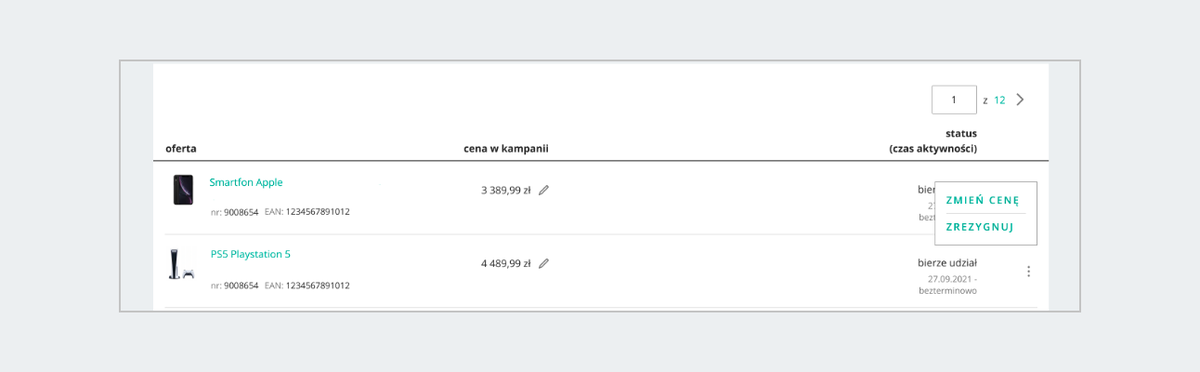The width and height of the screenshot is (1200, 372).
Task: Click the oferta column header
Action: (181, 149)
